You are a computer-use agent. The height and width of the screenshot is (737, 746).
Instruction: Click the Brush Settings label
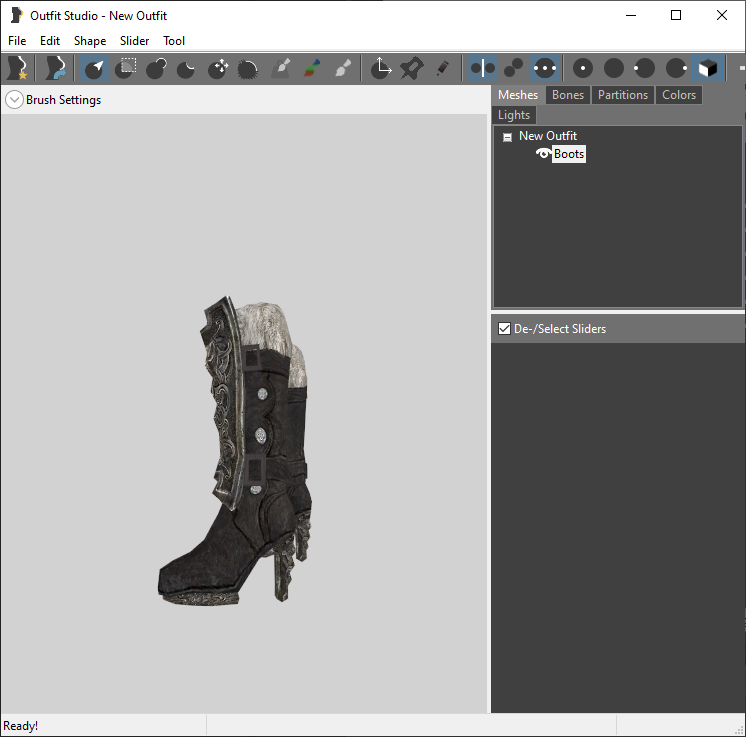tap(63, 100)
